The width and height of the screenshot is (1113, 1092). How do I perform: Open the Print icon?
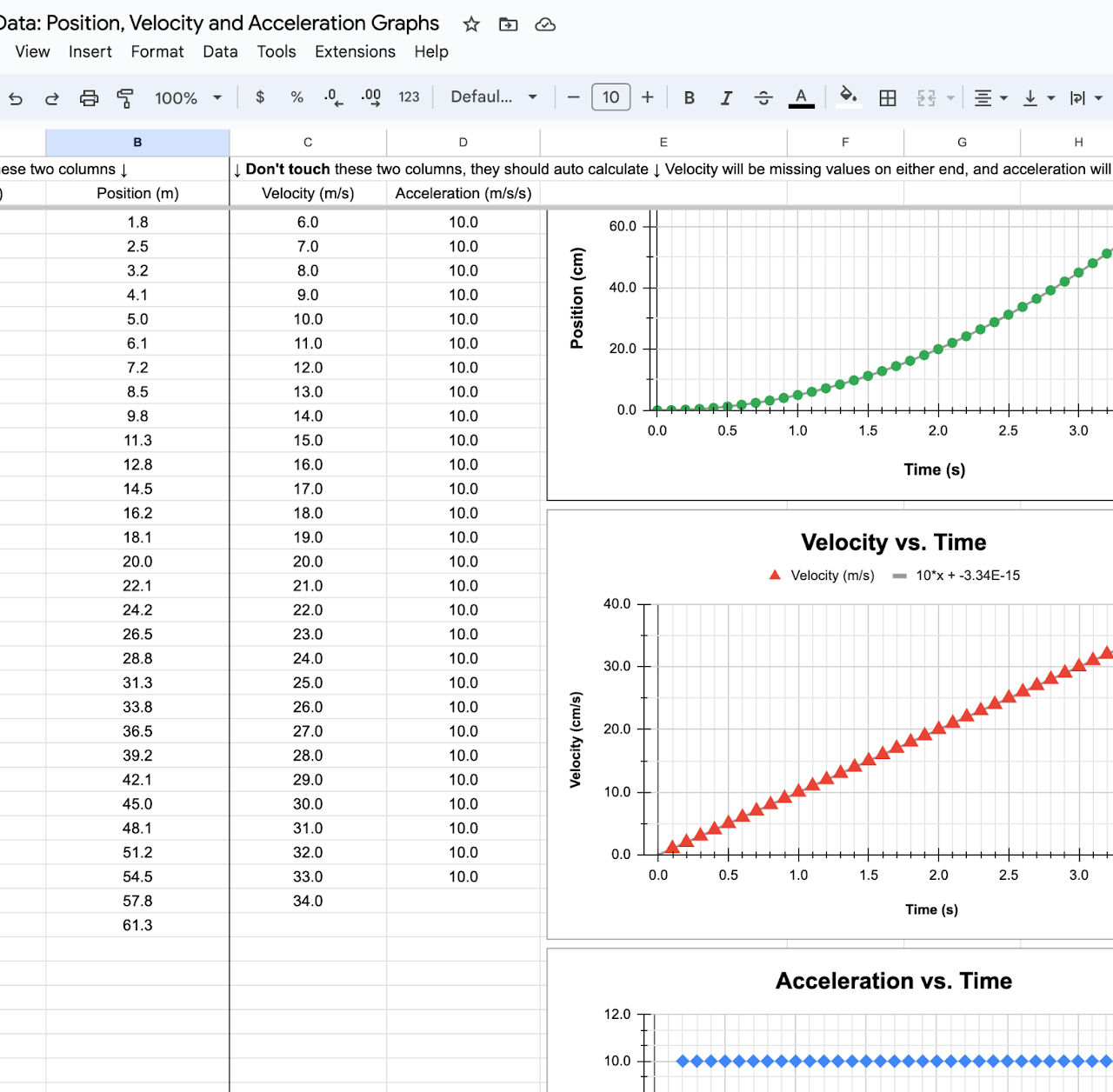coord(90,97)
